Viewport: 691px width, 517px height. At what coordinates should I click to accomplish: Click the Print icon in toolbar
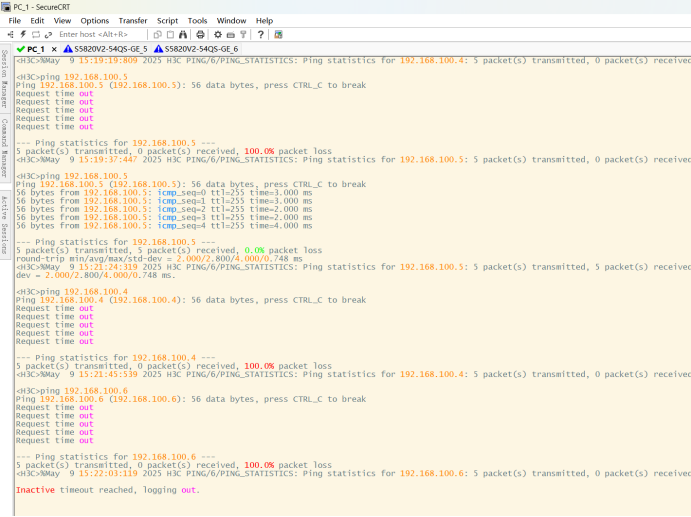200,34
